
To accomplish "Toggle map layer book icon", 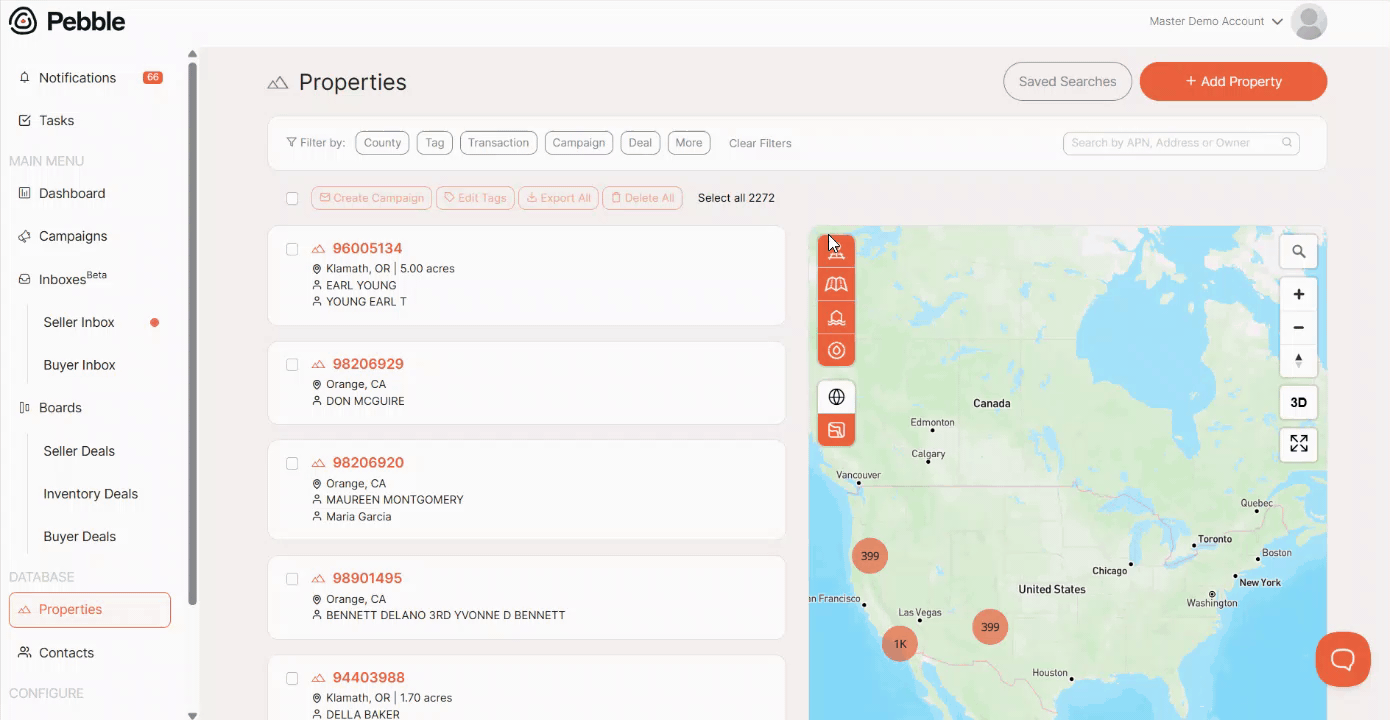I will (x=836, y=285).
